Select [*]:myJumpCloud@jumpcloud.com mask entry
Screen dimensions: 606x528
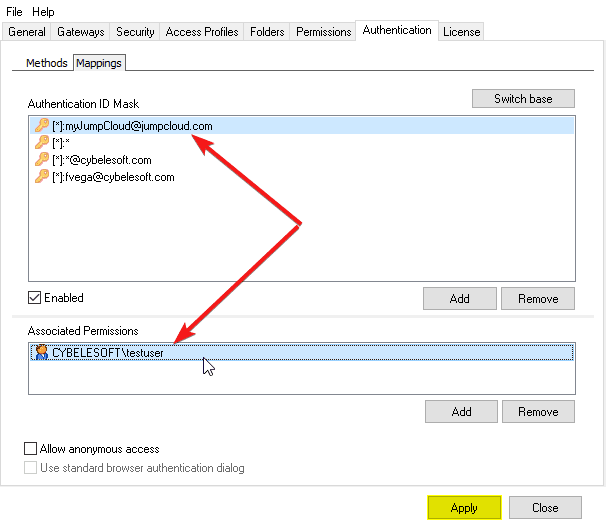[x=302, y=126]
